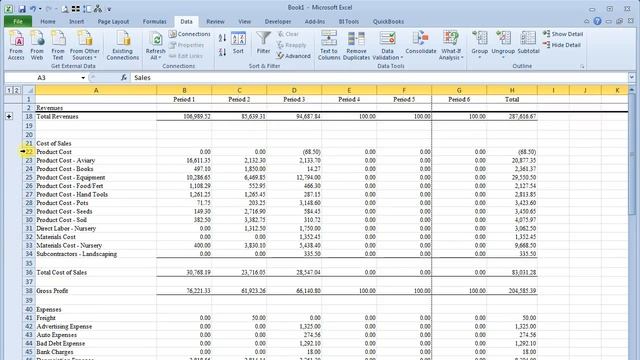Select Bad Debt Expense cell
The image size is (640, 360).
pyautogui.click(x=96, y=343)
